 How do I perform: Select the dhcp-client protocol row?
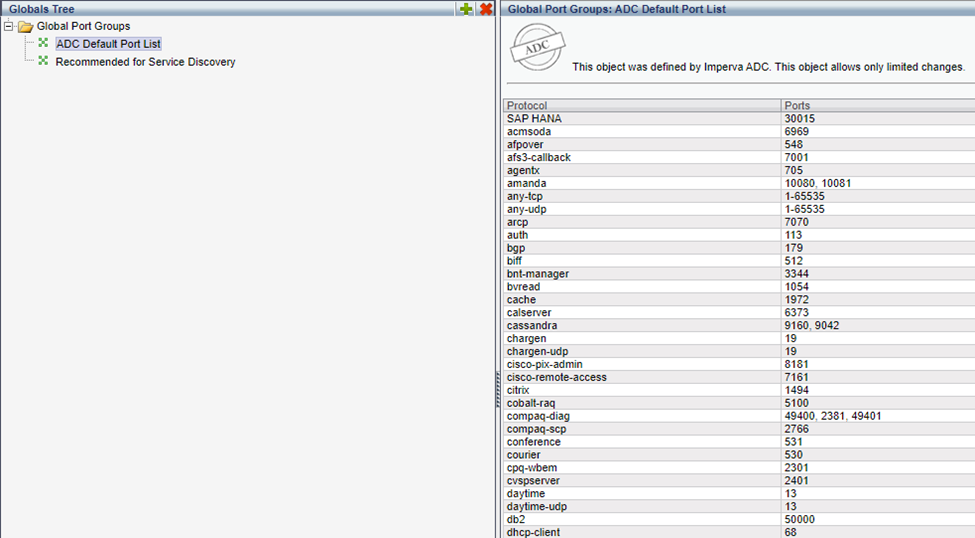(739, 532)
